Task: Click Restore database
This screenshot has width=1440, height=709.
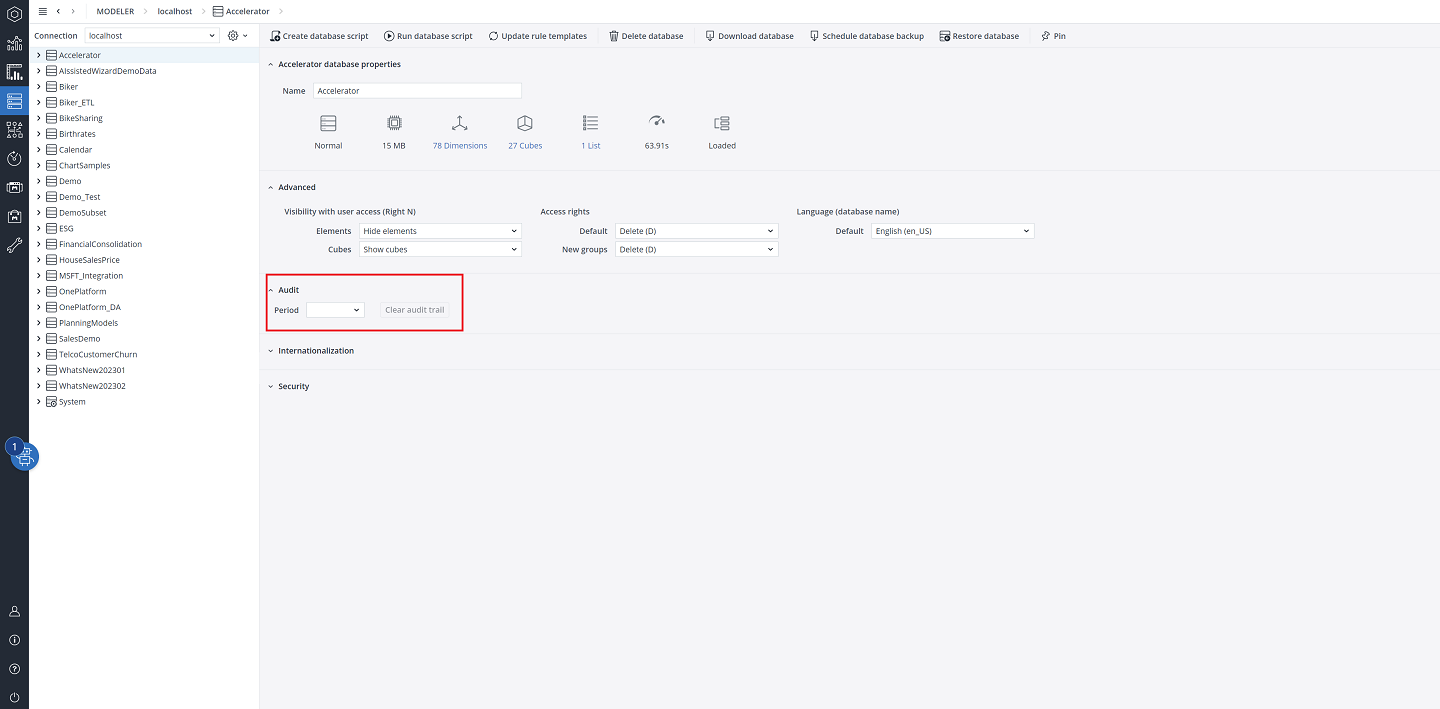Action: coord(979,36)
